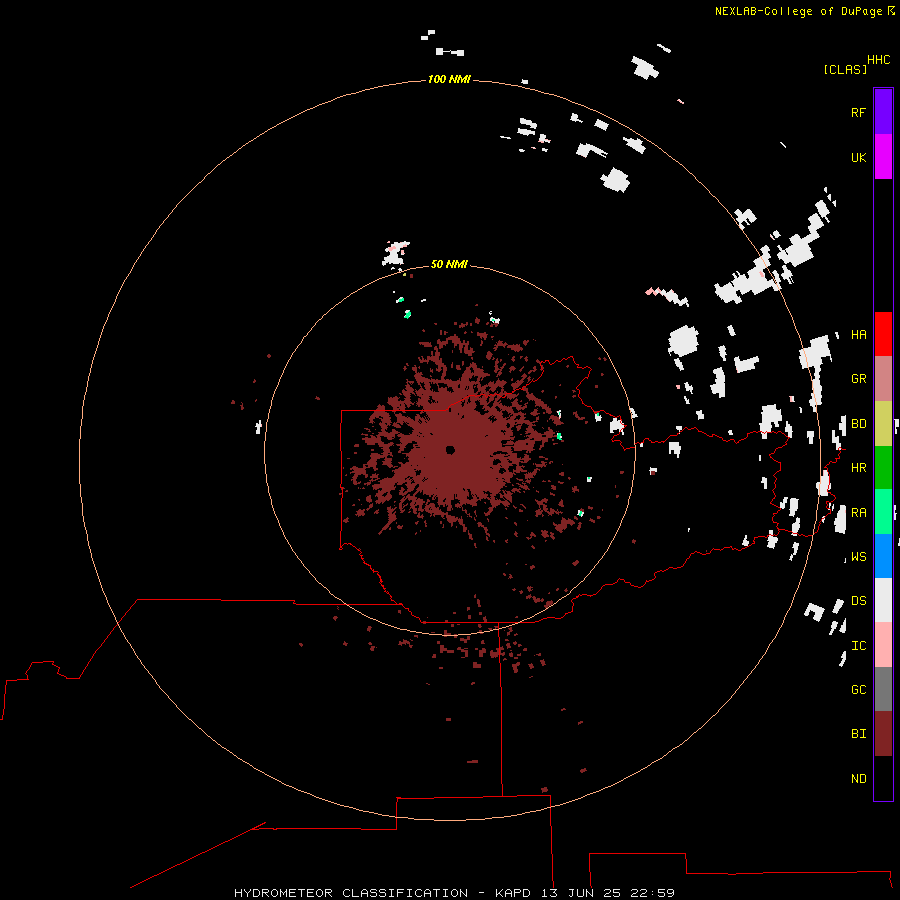The height and width of the screenshot is (900, 900).
Task: Click the KAPD radar site identifier
Action: pos(513,893)
